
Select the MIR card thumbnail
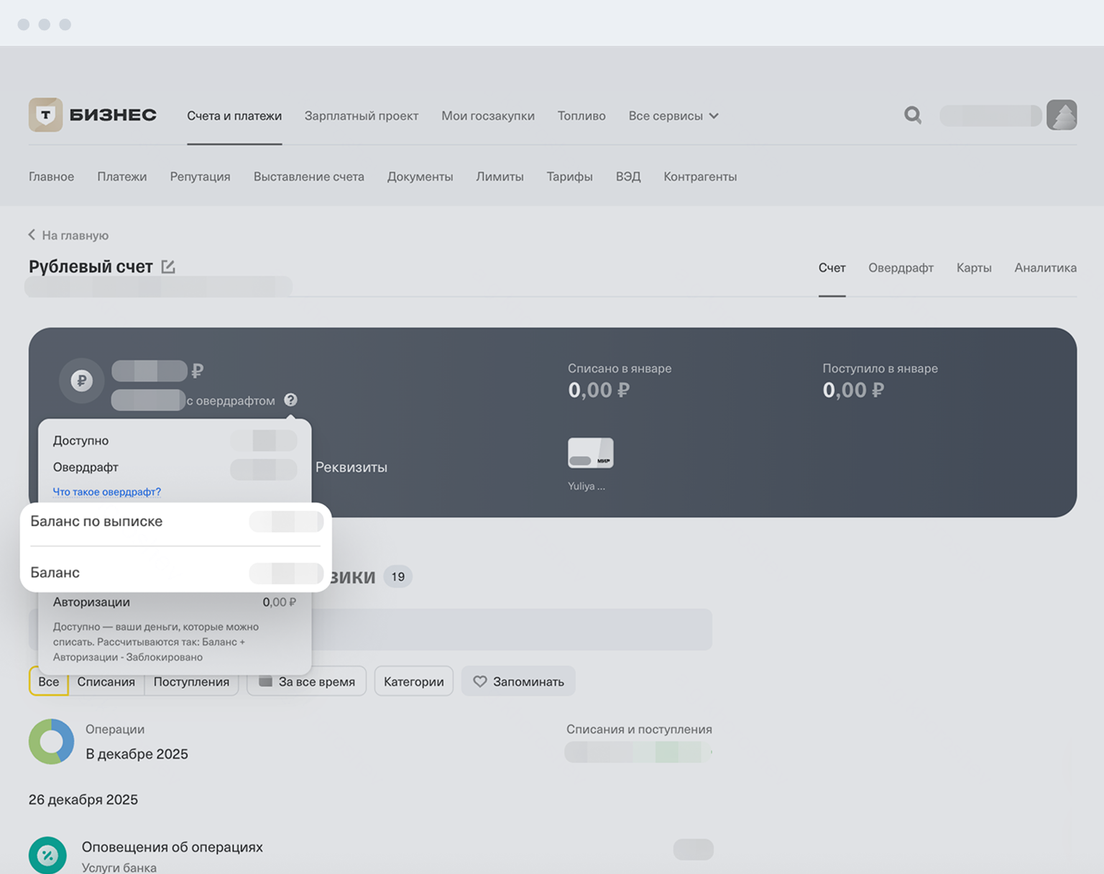click(590, 453)
